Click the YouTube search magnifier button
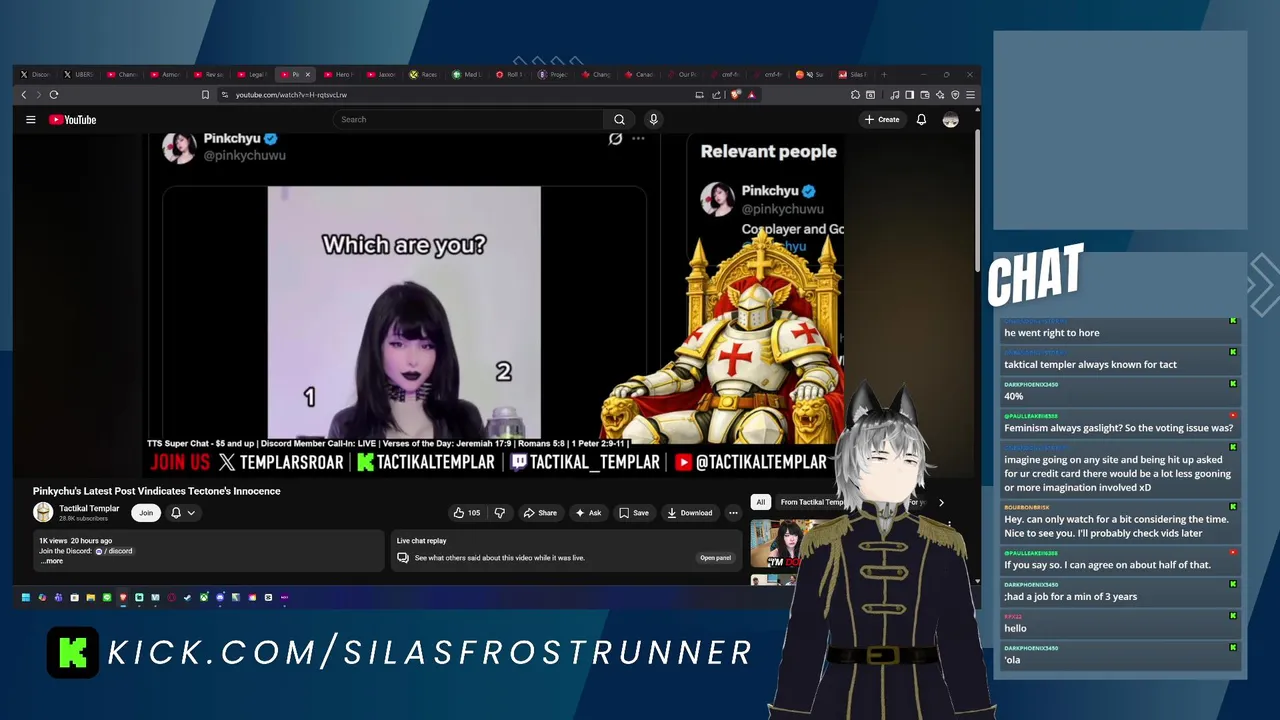This screenshot has height=720, width=1280. click(619, 120)
